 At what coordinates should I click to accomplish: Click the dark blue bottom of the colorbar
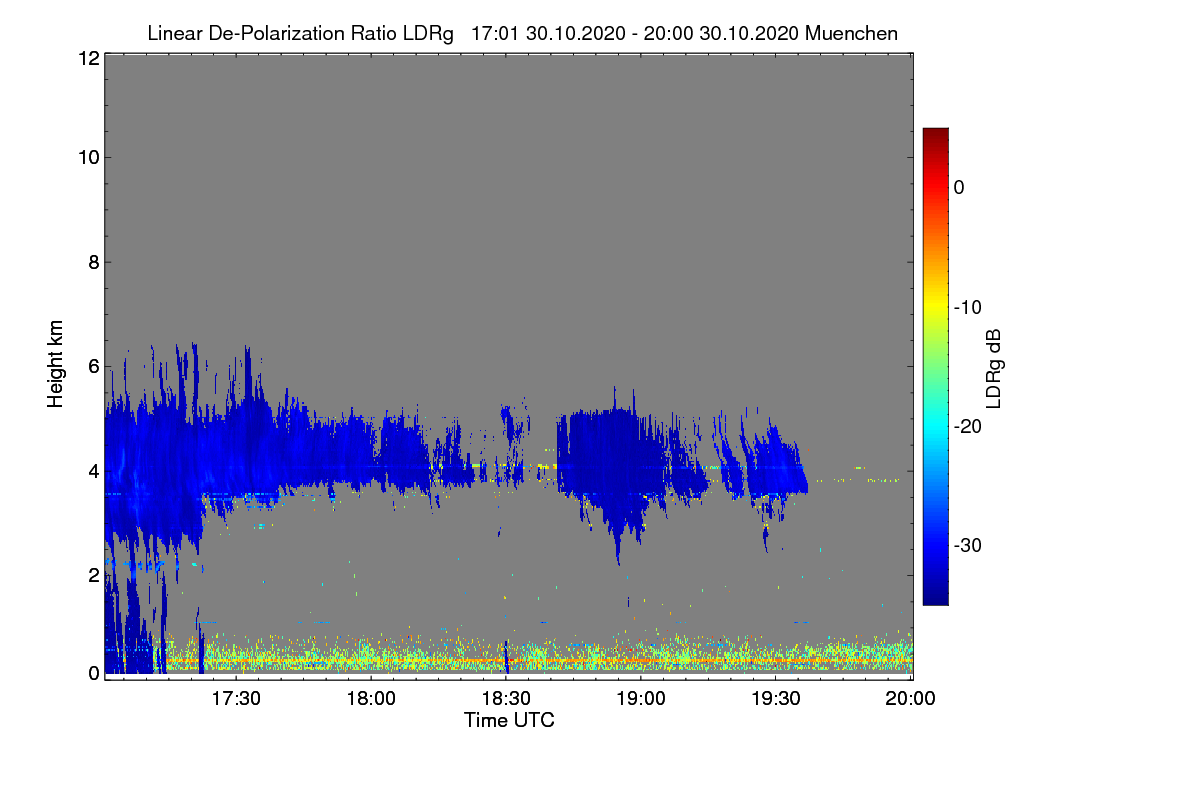[935, 595]
